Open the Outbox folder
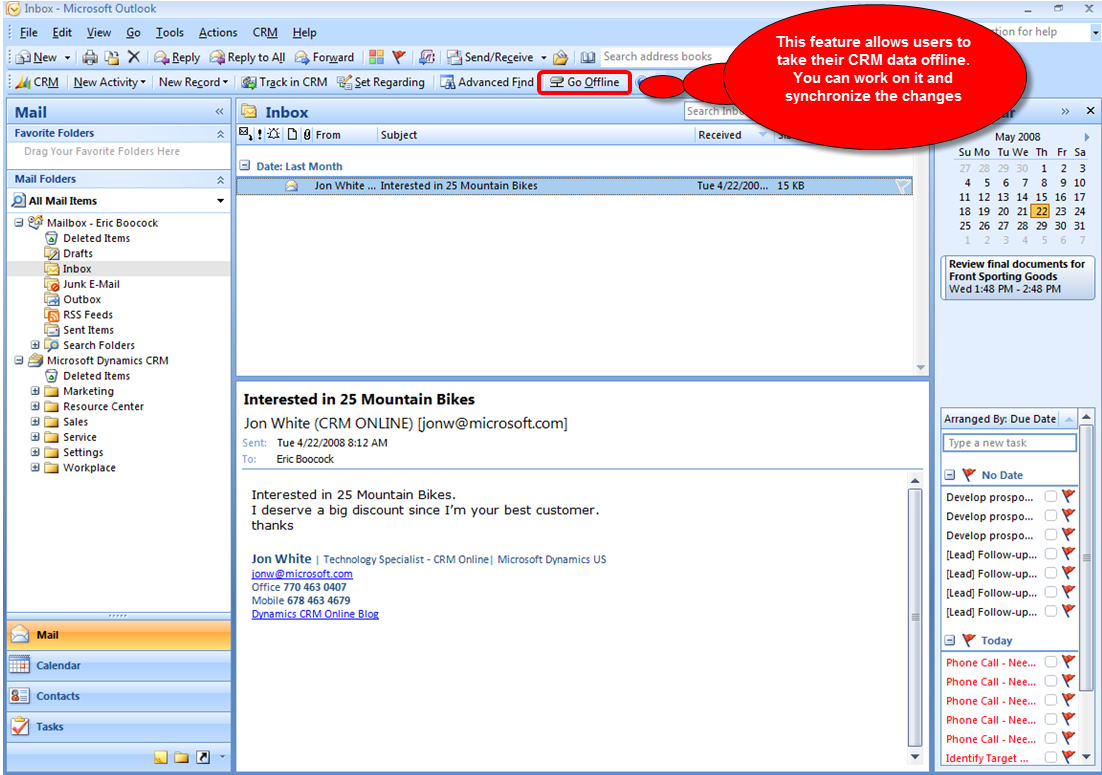 pyautogui.click(x=82, y=299)
